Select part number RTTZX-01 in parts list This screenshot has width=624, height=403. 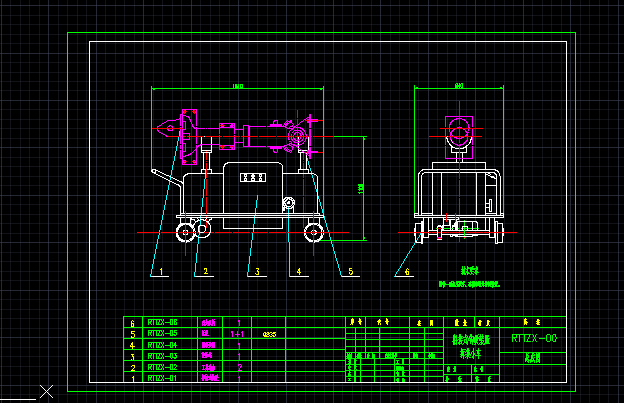point(162,378)
